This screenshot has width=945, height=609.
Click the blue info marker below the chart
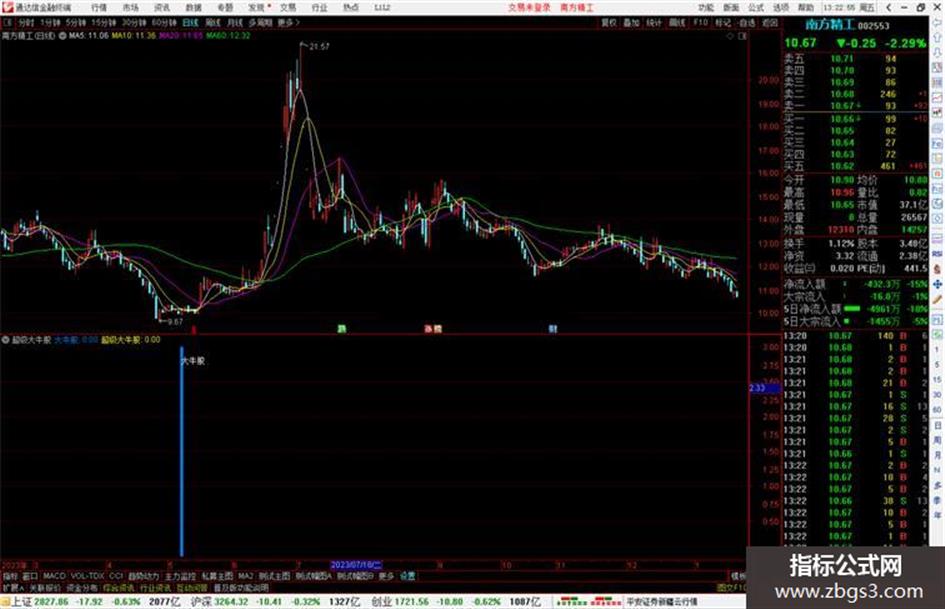[553, 329]
